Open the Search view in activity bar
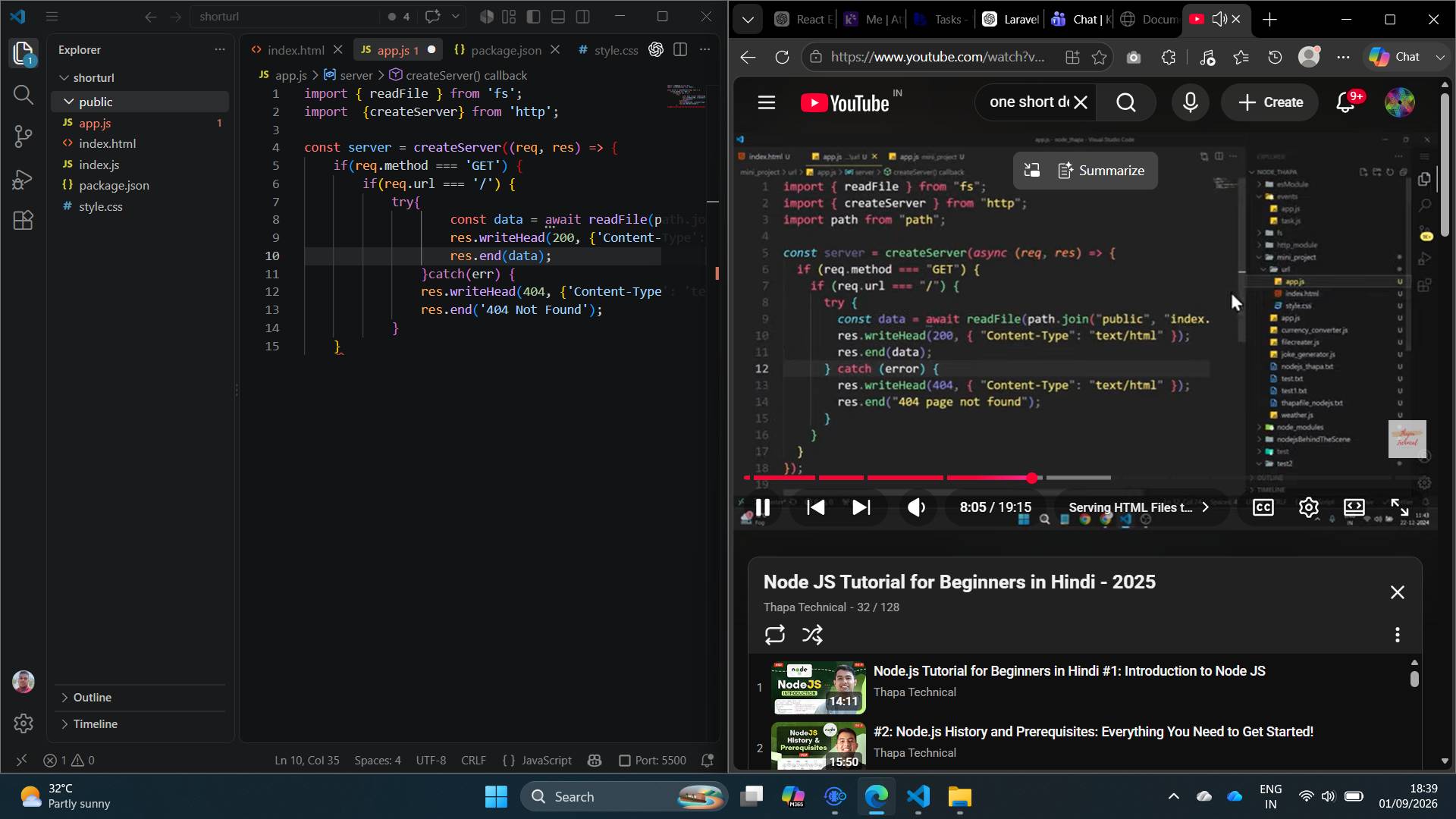The image size is (1456, 819). pos(23,95)
